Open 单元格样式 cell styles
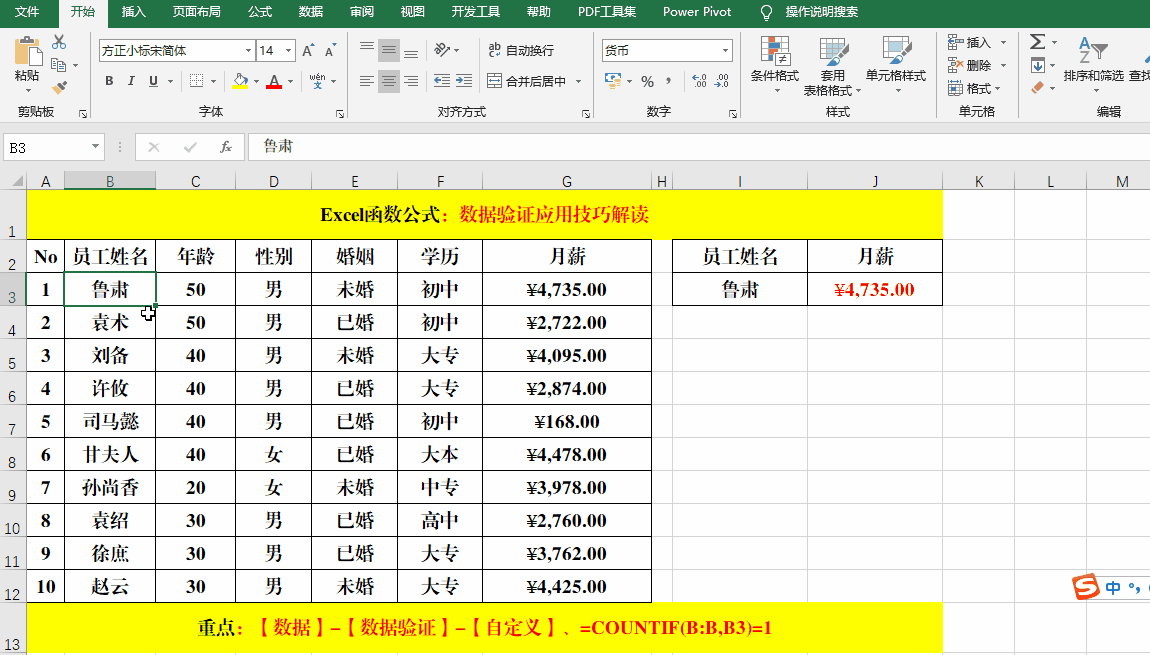Image resolution: width=1150 pixels, height=655 pixels. point(896,67)
